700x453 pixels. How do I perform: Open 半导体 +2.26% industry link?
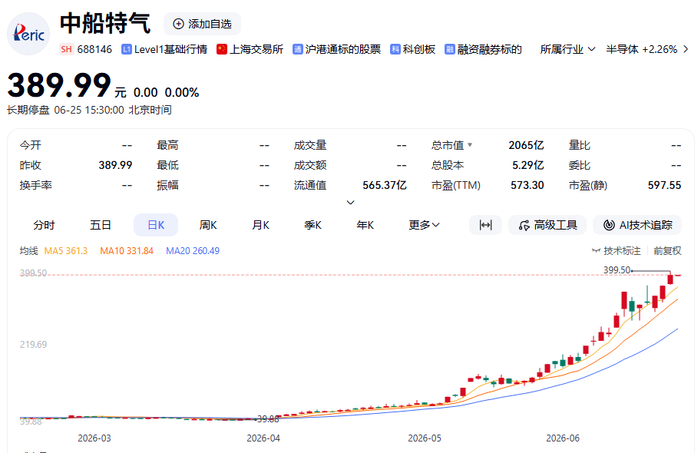click(x=642, y=49)
